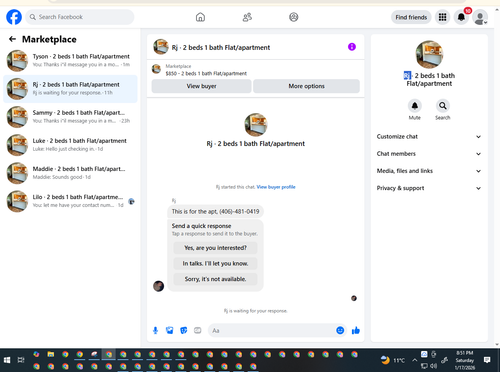Screen dimensions: 500x372
Task: Open the Friends icon in top navigation
Action: pyautogui.click(x=247, y=17)
